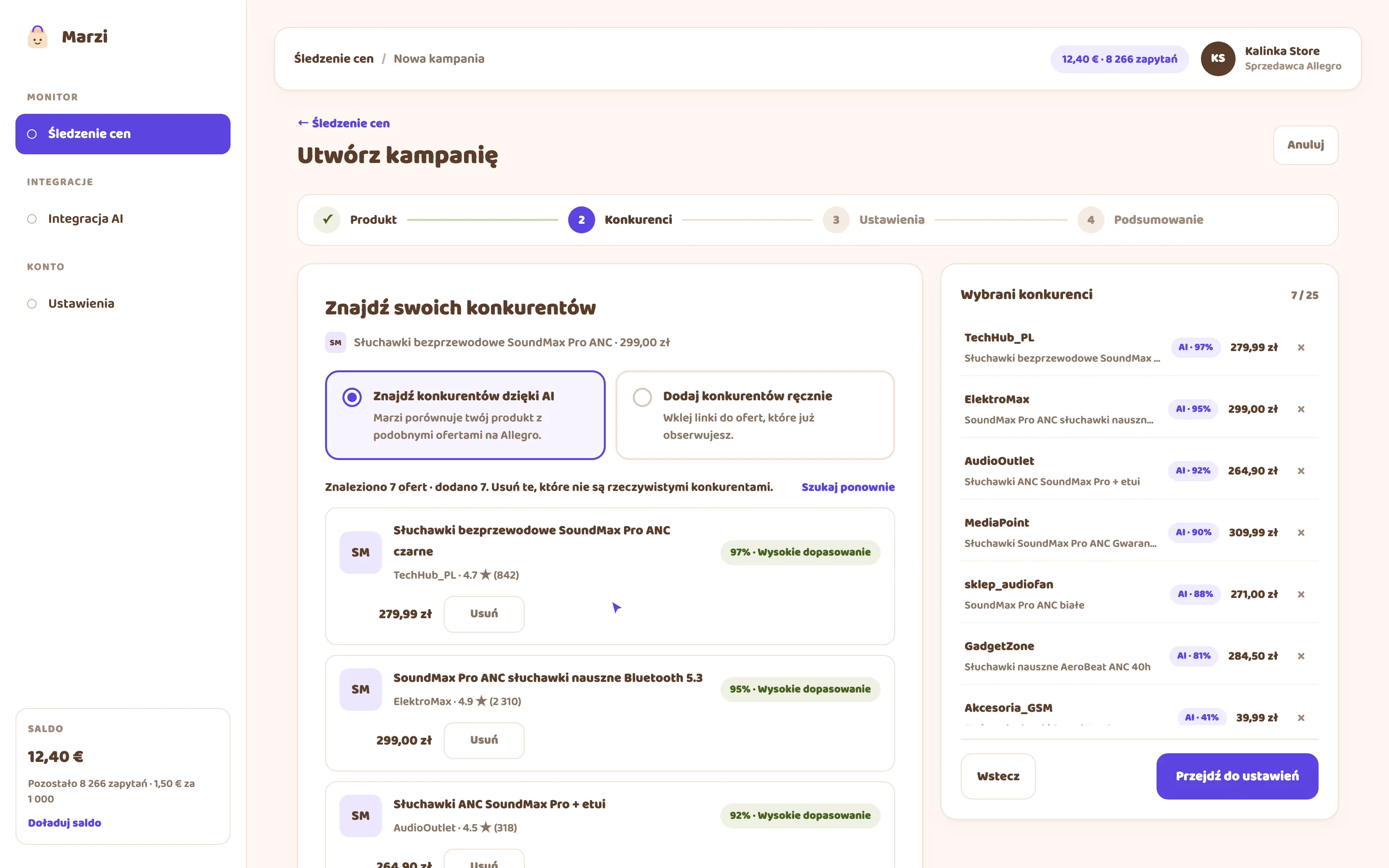Click the '309,99 zł' price of MediaPoint

point(1253,533)
